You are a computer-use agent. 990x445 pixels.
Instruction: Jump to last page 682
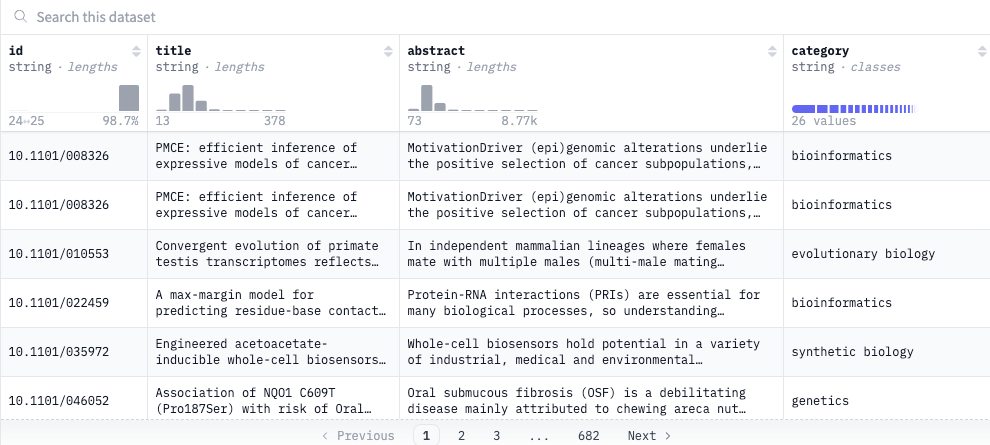(588, 436)
